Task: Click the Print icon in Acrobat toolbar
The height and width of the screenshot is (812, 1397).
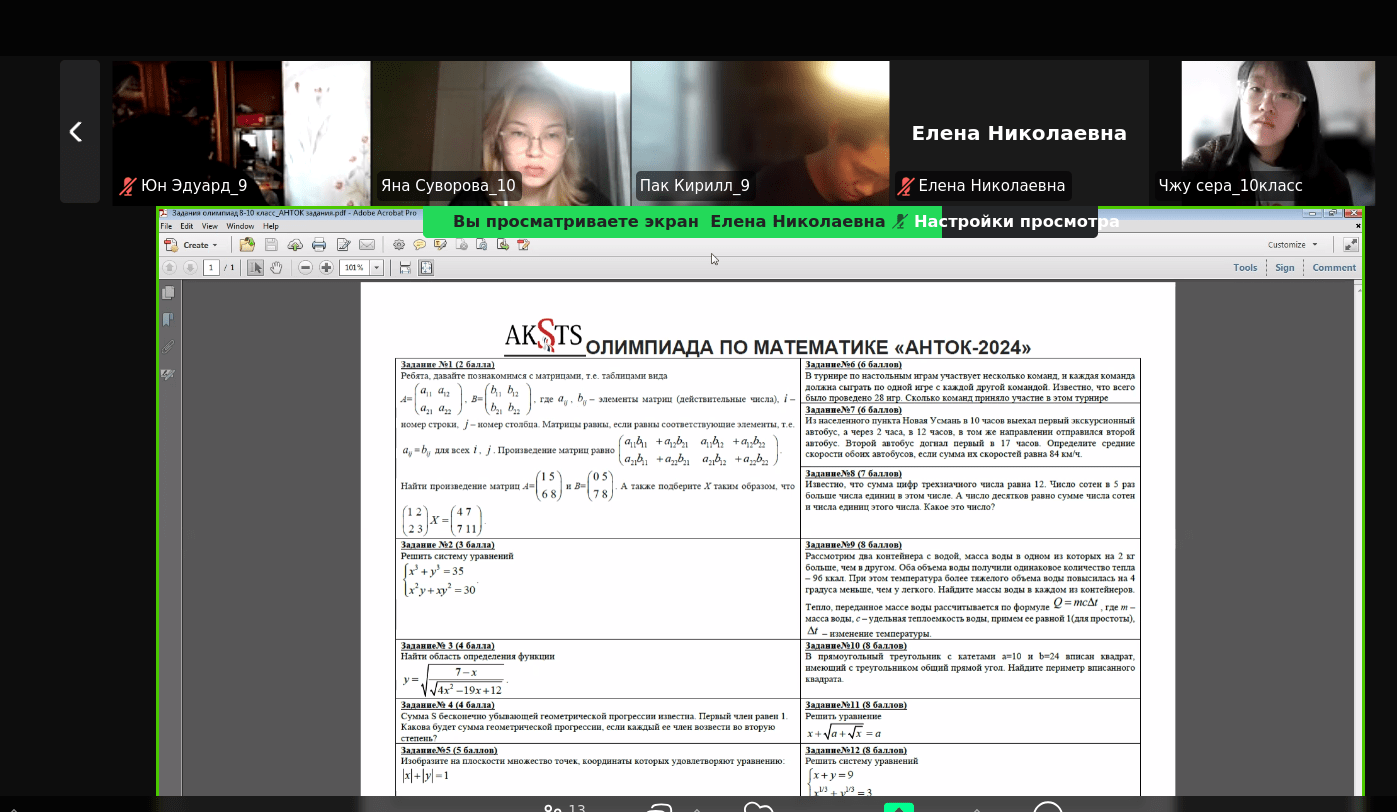Action: click(319, 245)
